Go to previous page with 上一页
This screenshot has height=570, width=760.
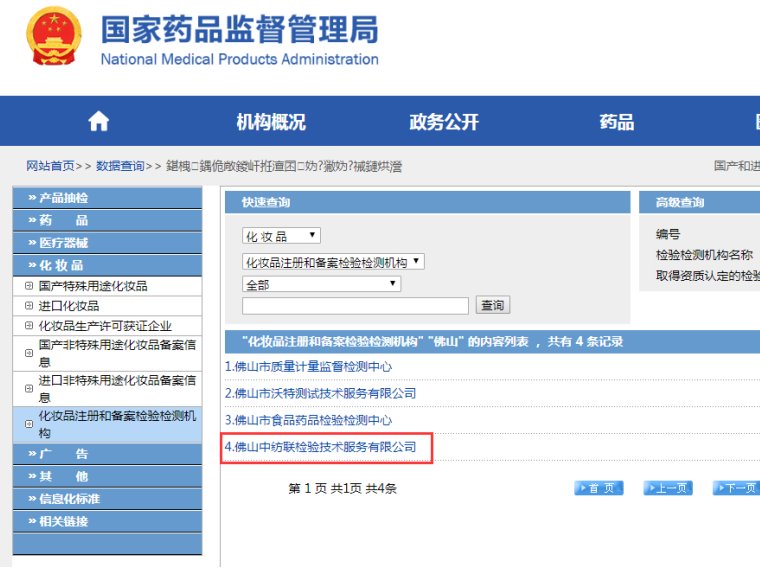tap(667, 488)
